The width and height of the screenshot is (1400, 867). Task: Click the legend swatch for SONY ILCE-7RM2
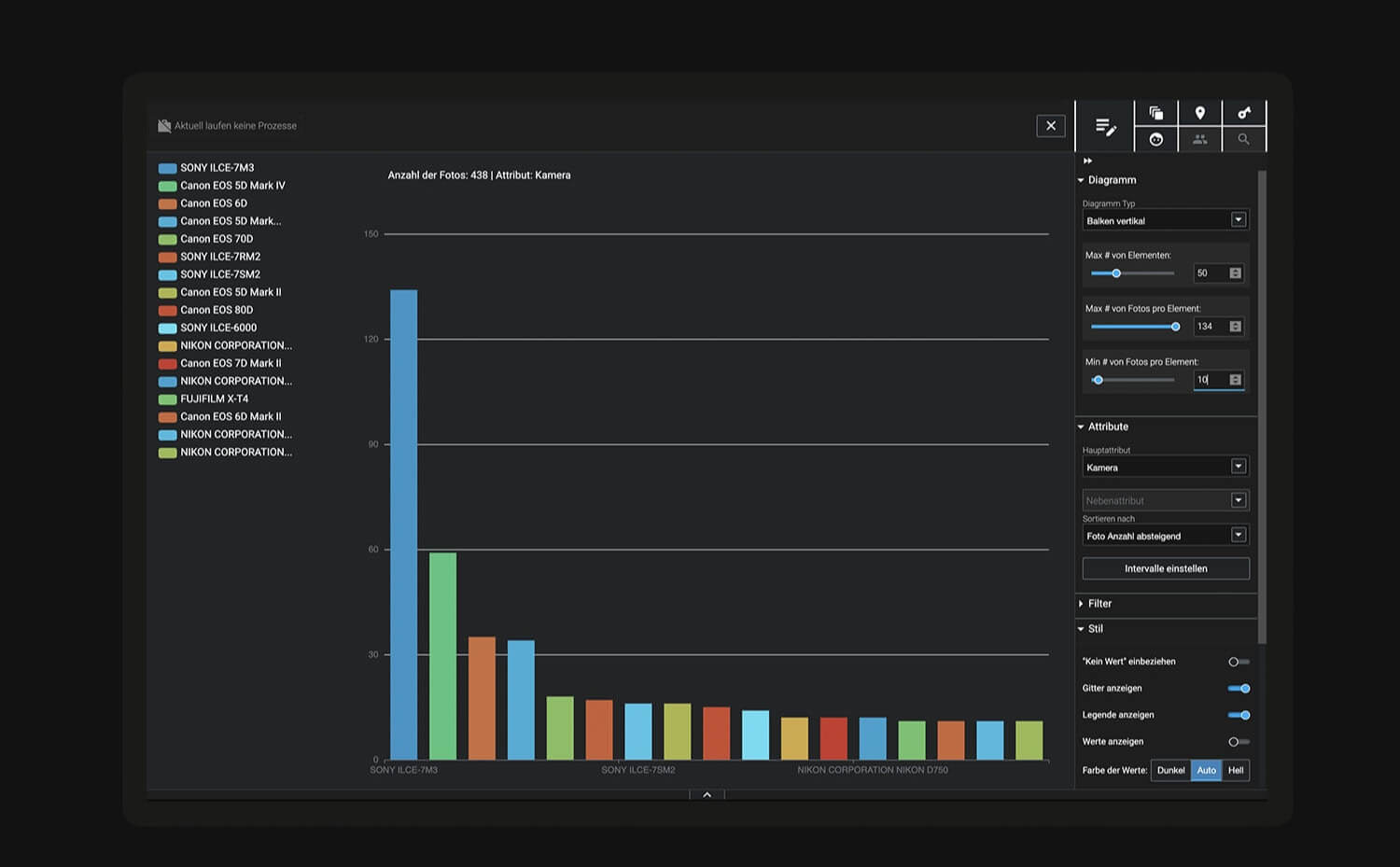click(168, 257)
